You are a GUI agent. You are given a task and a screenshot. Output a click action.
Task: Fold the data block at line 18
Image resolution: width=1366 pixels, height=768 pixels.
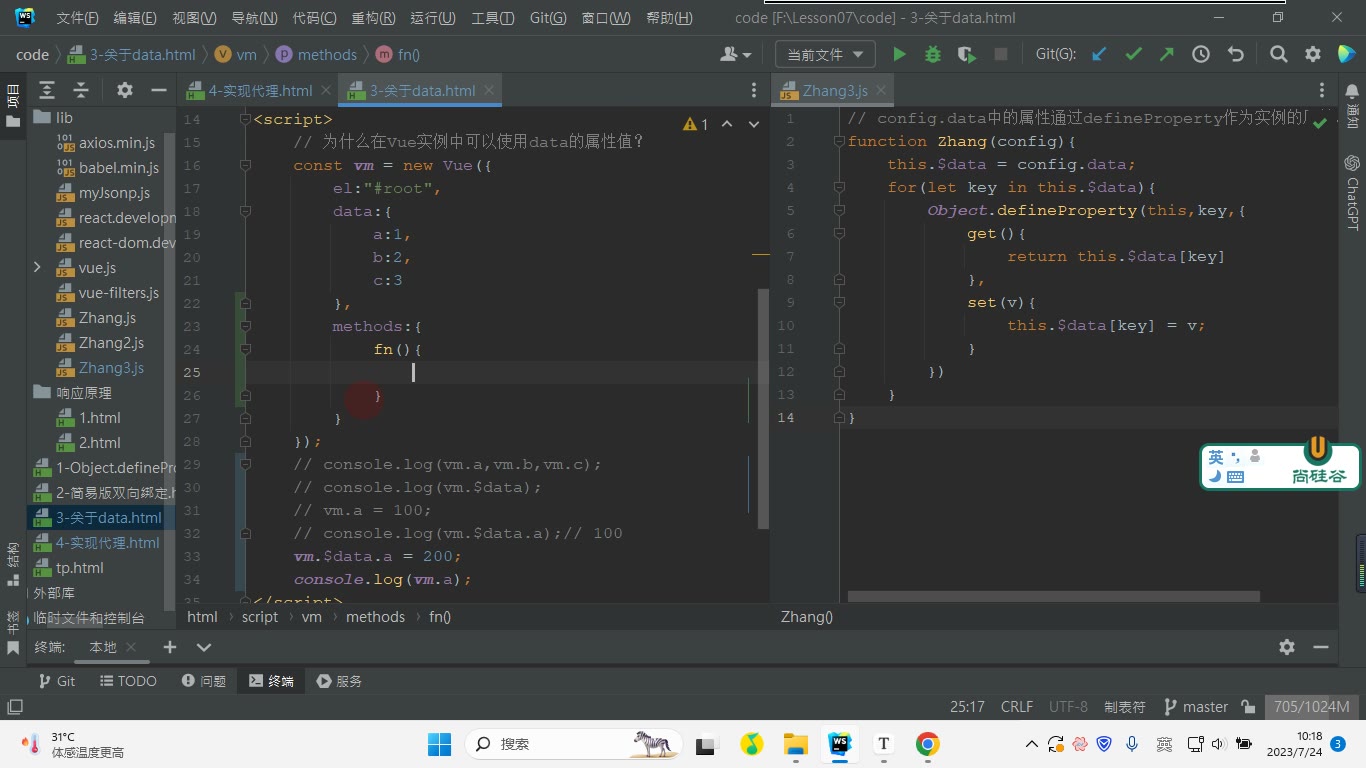[246, 211]
